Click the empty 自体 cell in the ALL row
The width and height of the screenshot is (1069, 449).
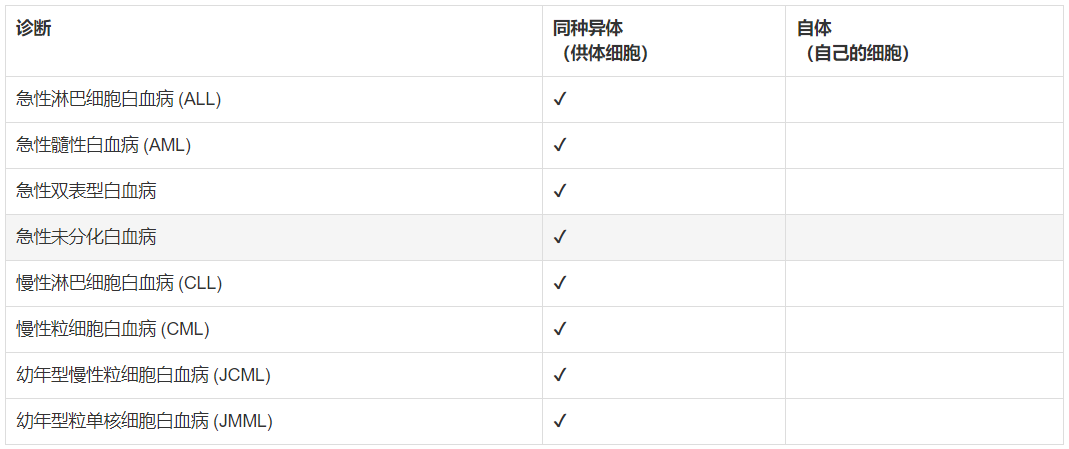(x=923, y=99)
